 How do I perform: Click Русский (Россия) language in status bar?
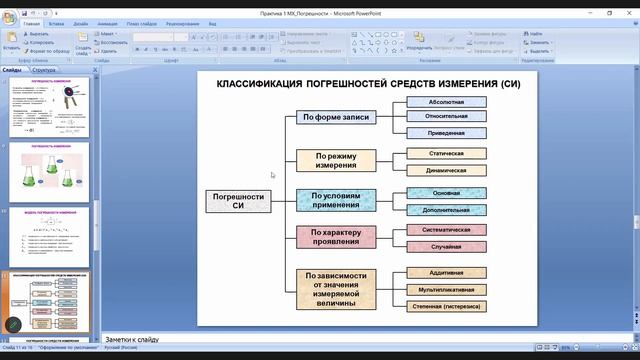tap(121, 347)
